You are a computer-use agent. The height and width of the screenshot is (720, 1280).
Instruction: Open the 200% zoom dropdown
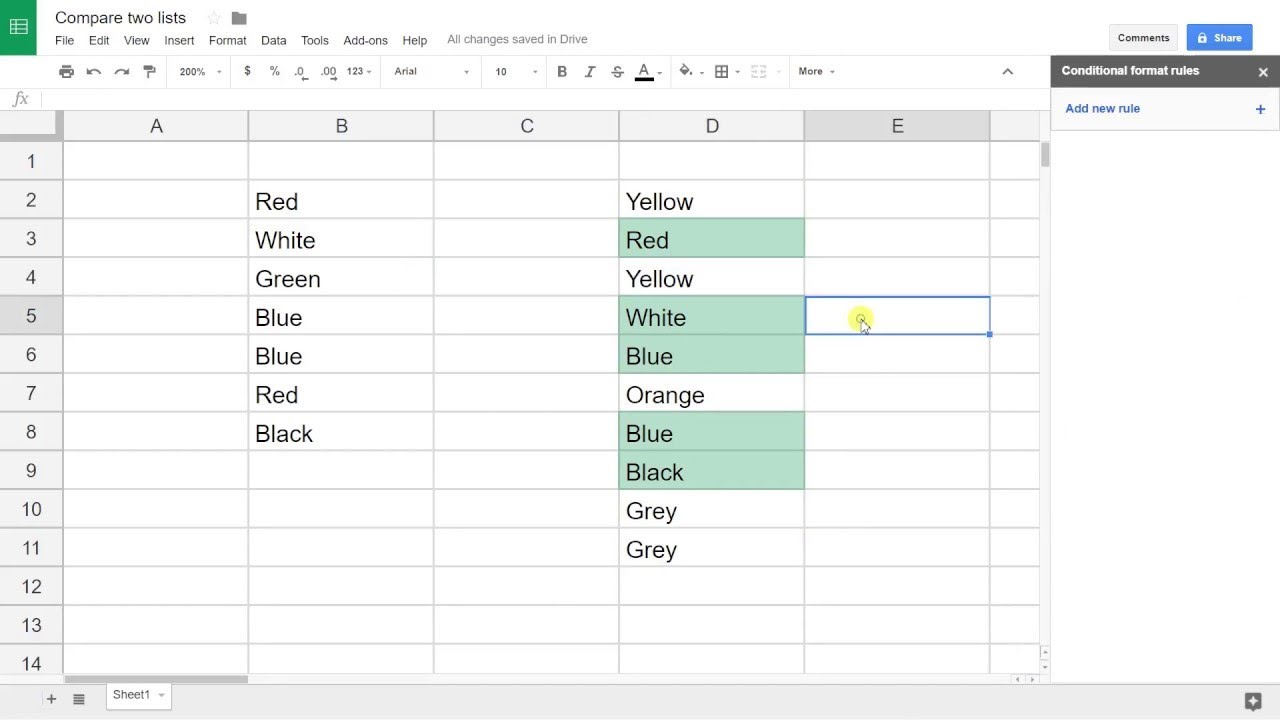200,71
